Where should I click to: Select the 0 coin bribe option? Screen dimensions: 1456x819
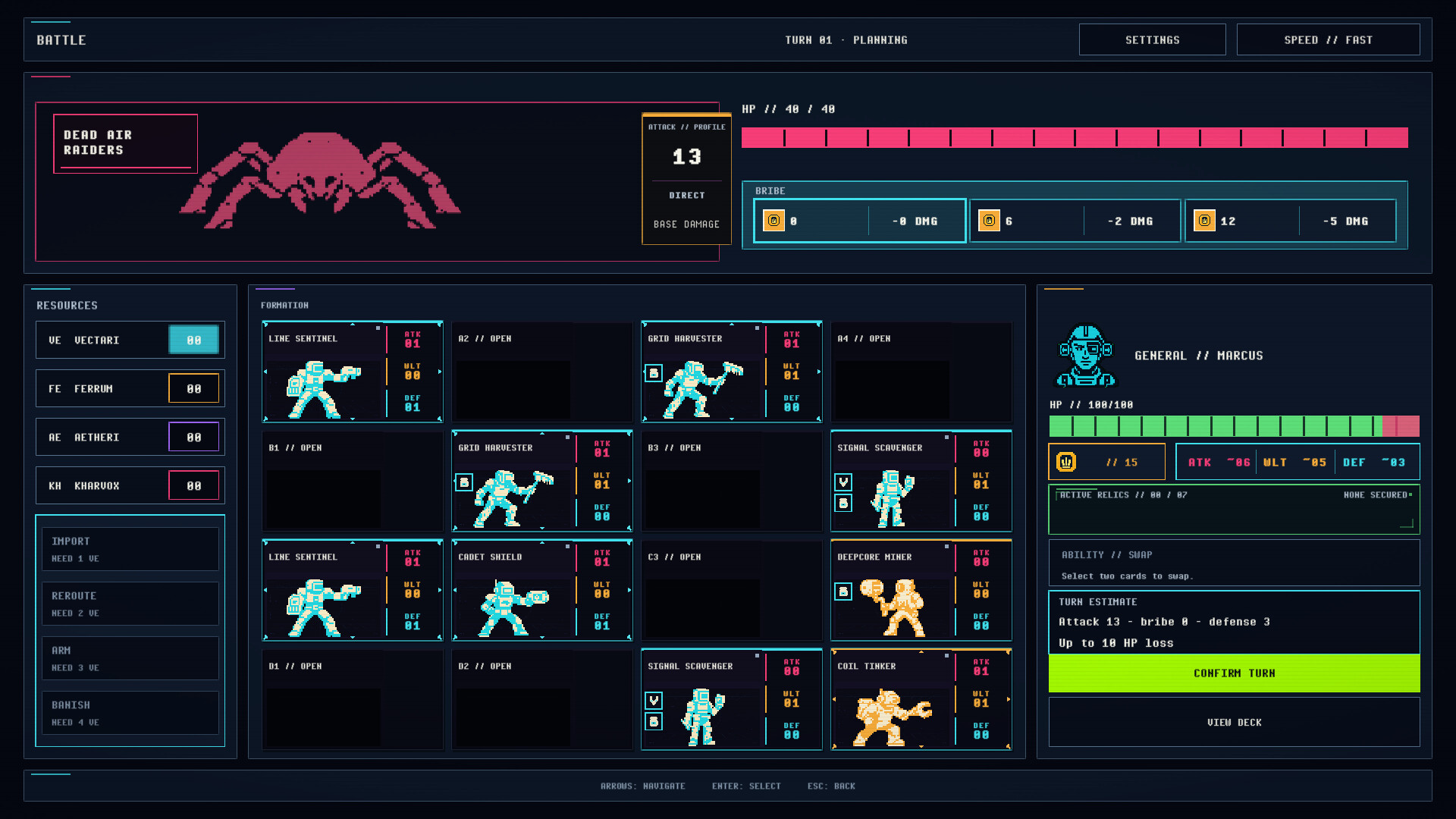pos(860,221)
